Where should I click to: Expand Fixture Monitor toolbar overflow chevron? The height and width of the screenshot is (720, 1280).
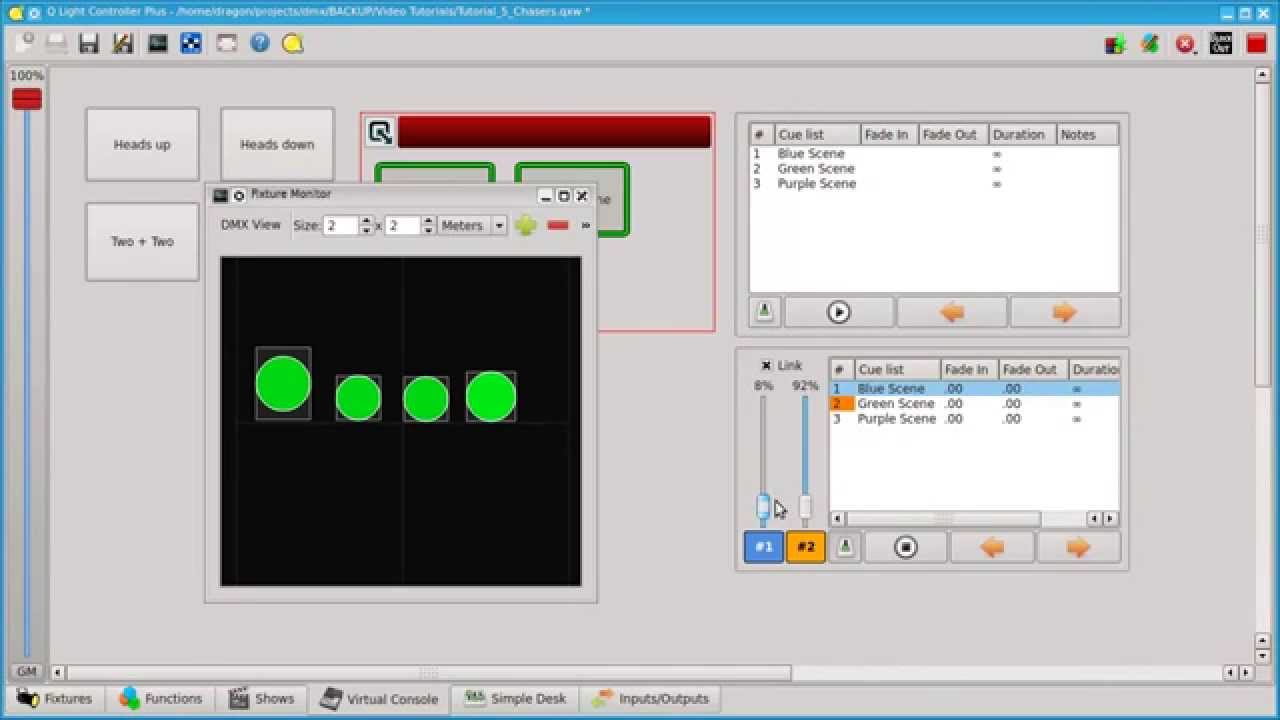586,225
